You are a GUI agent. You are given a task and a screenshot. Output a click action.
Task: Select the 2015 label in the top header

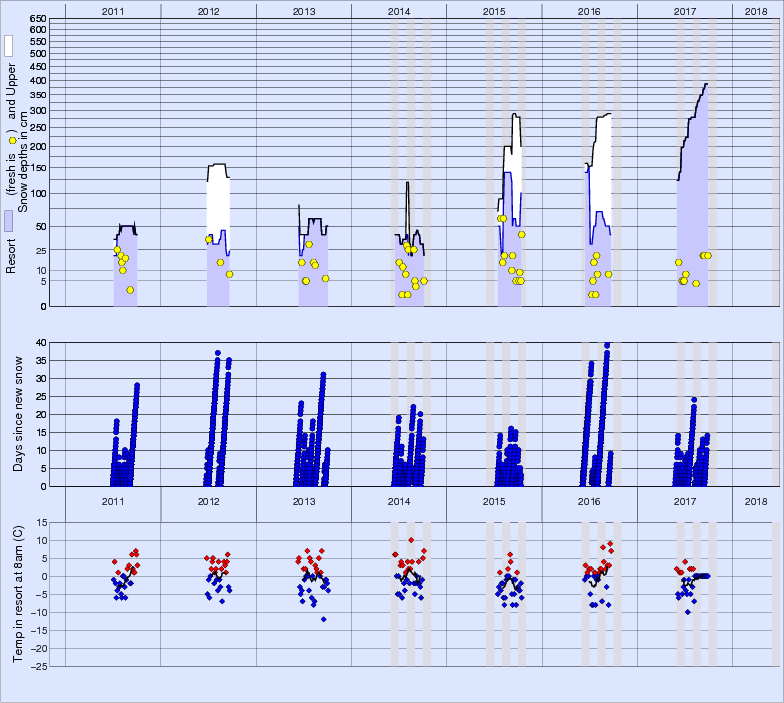[494, 10]
